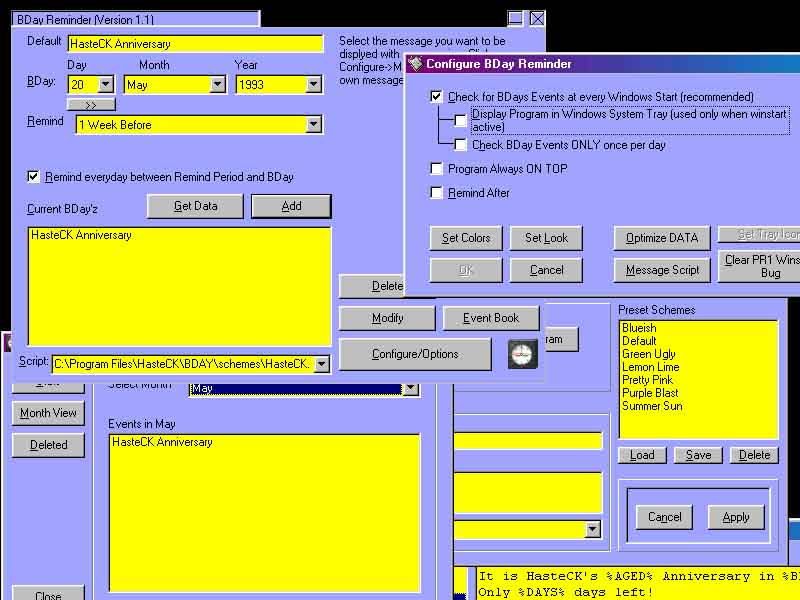Click the Modify button
This screenshot has width=800, height=600.
click(x=387, y=318)
